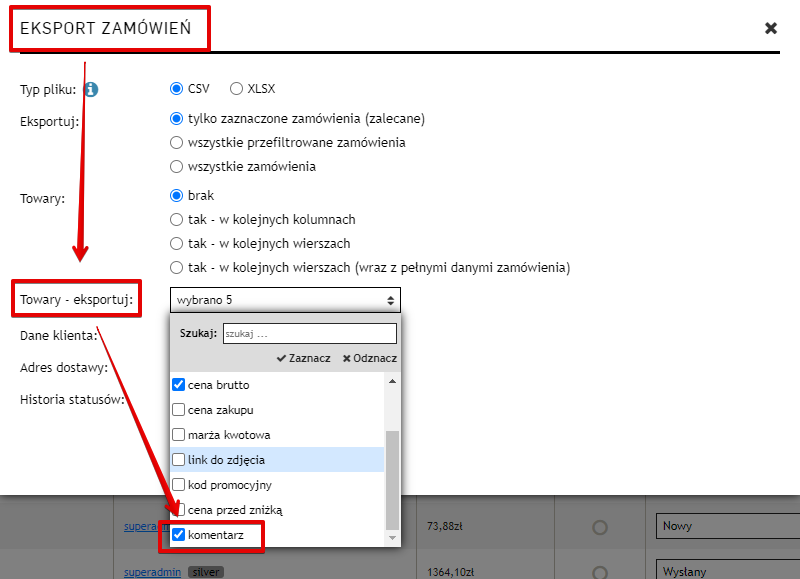Select the XLSX file type

tap(237, 88)
